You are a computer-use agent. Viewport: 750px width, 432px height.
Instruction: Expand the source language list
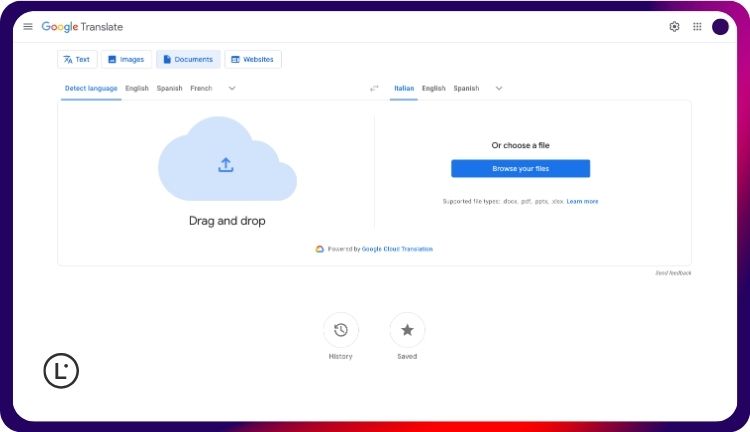point(232,88)
